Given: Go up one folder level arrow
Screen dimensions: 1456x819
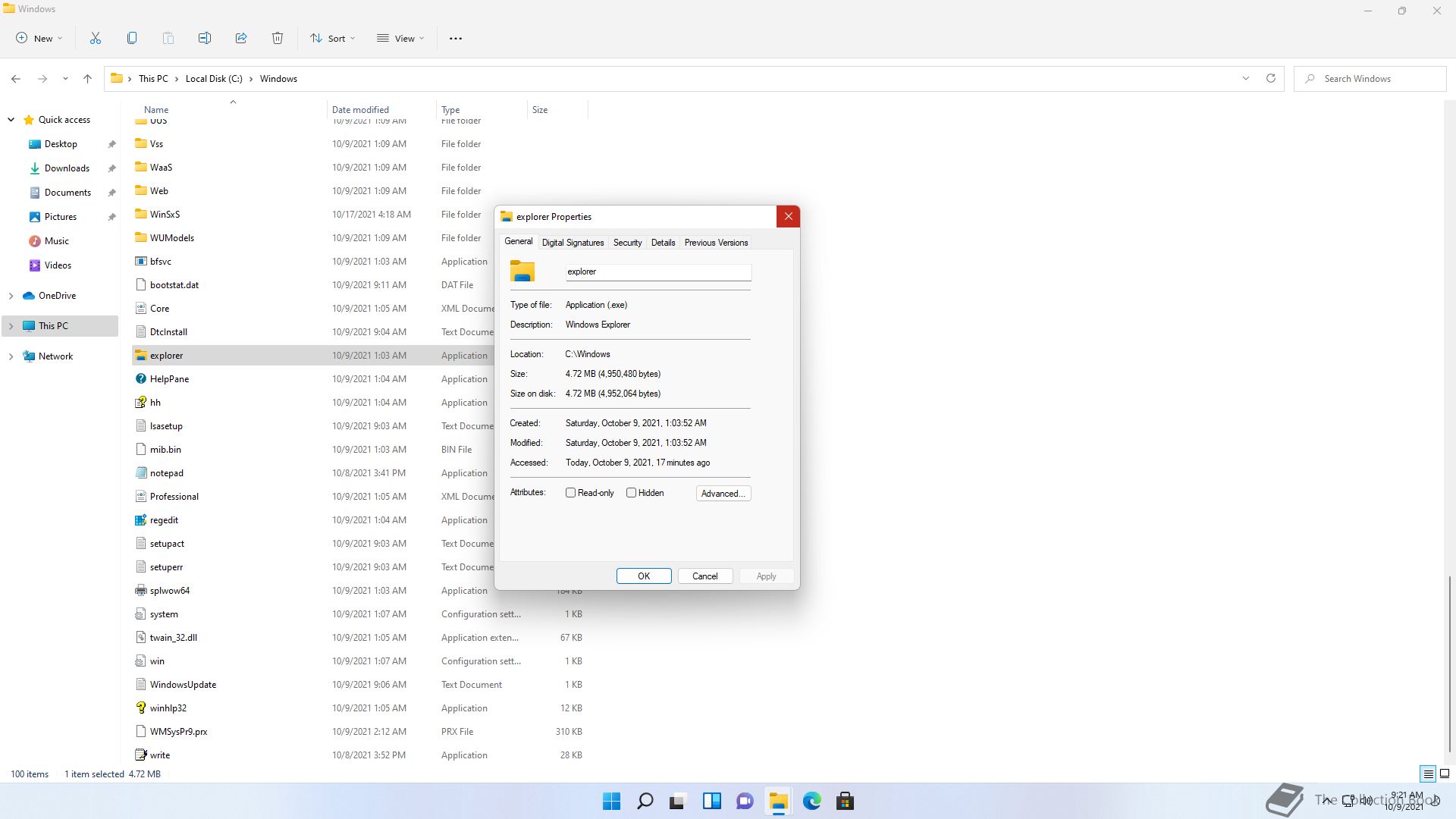Looking at the screenshot, I should pyautogui.click(x=88, y=78).
